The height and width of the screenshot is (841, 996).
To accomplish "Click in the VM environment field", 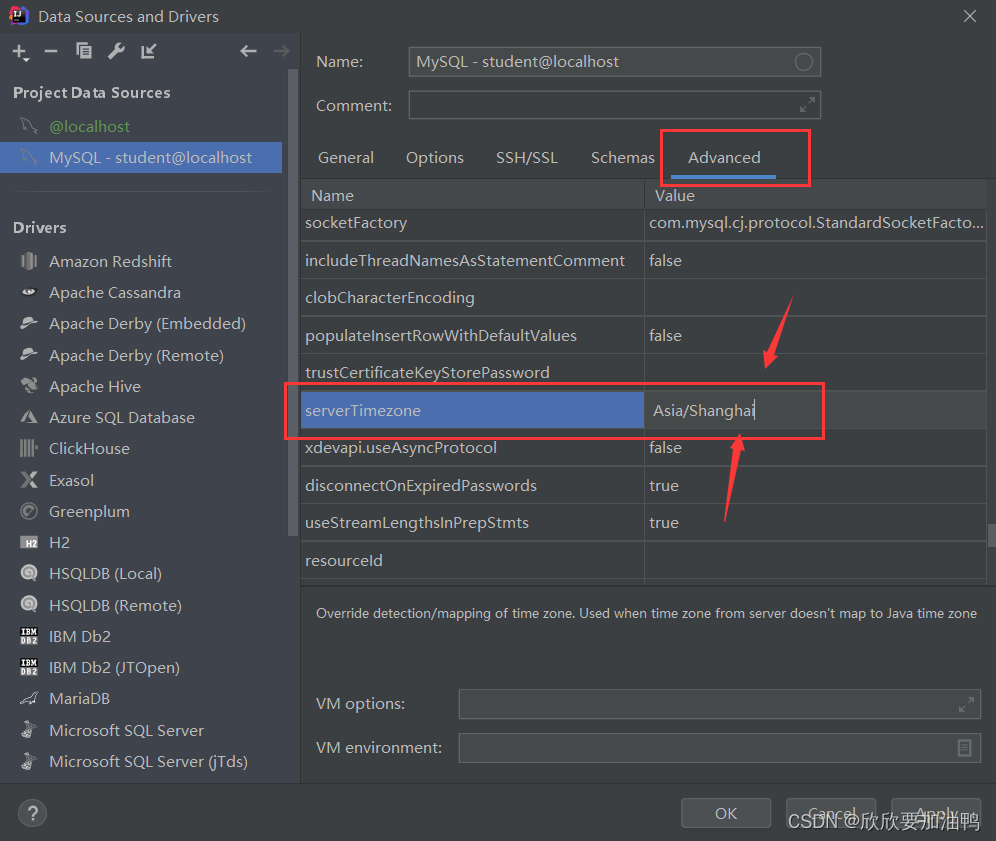I will pyautogui.click(x=720, y=748).
